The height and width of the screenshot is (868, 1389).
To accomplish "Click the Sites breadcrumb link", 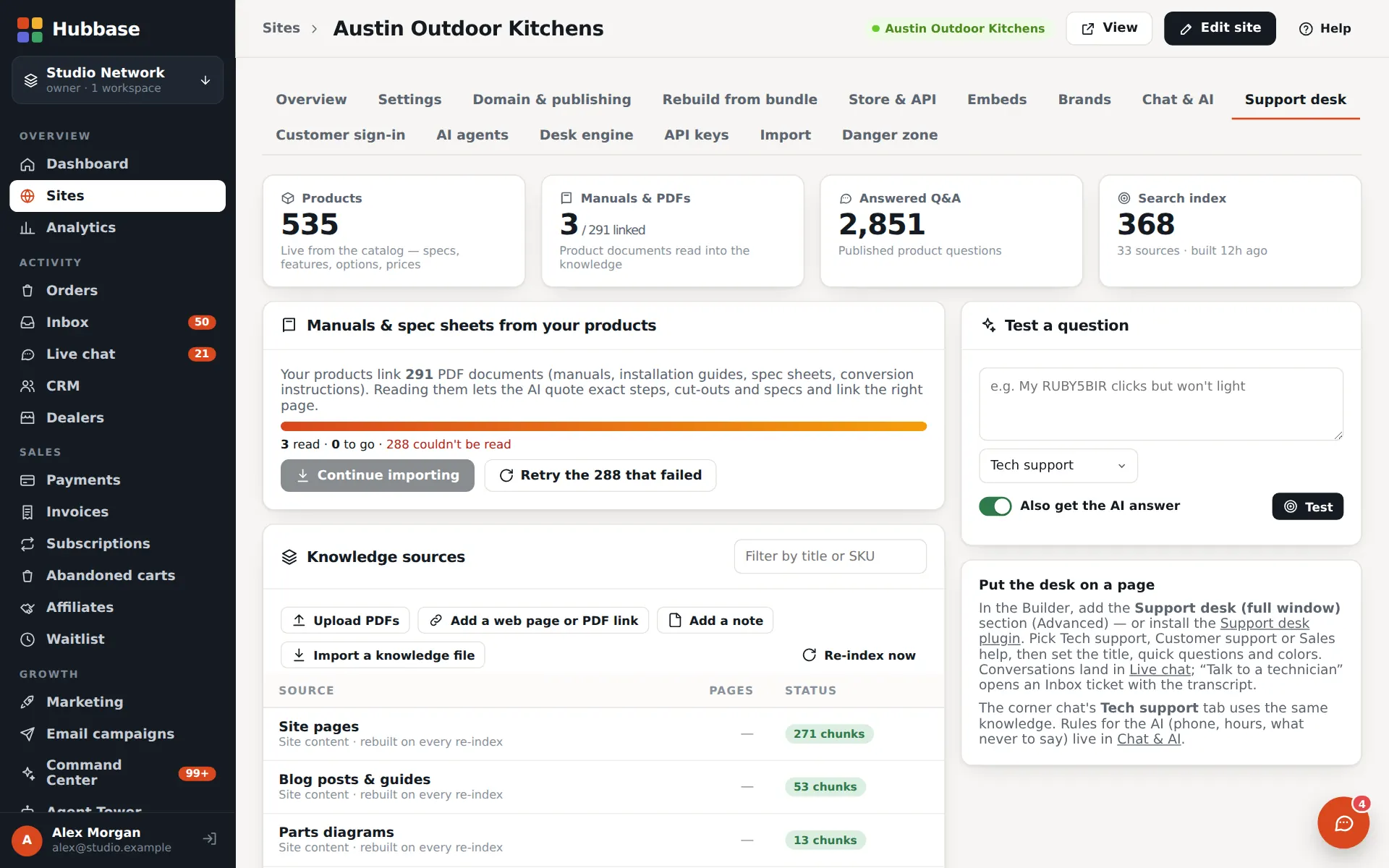I will tap(281, 28).
